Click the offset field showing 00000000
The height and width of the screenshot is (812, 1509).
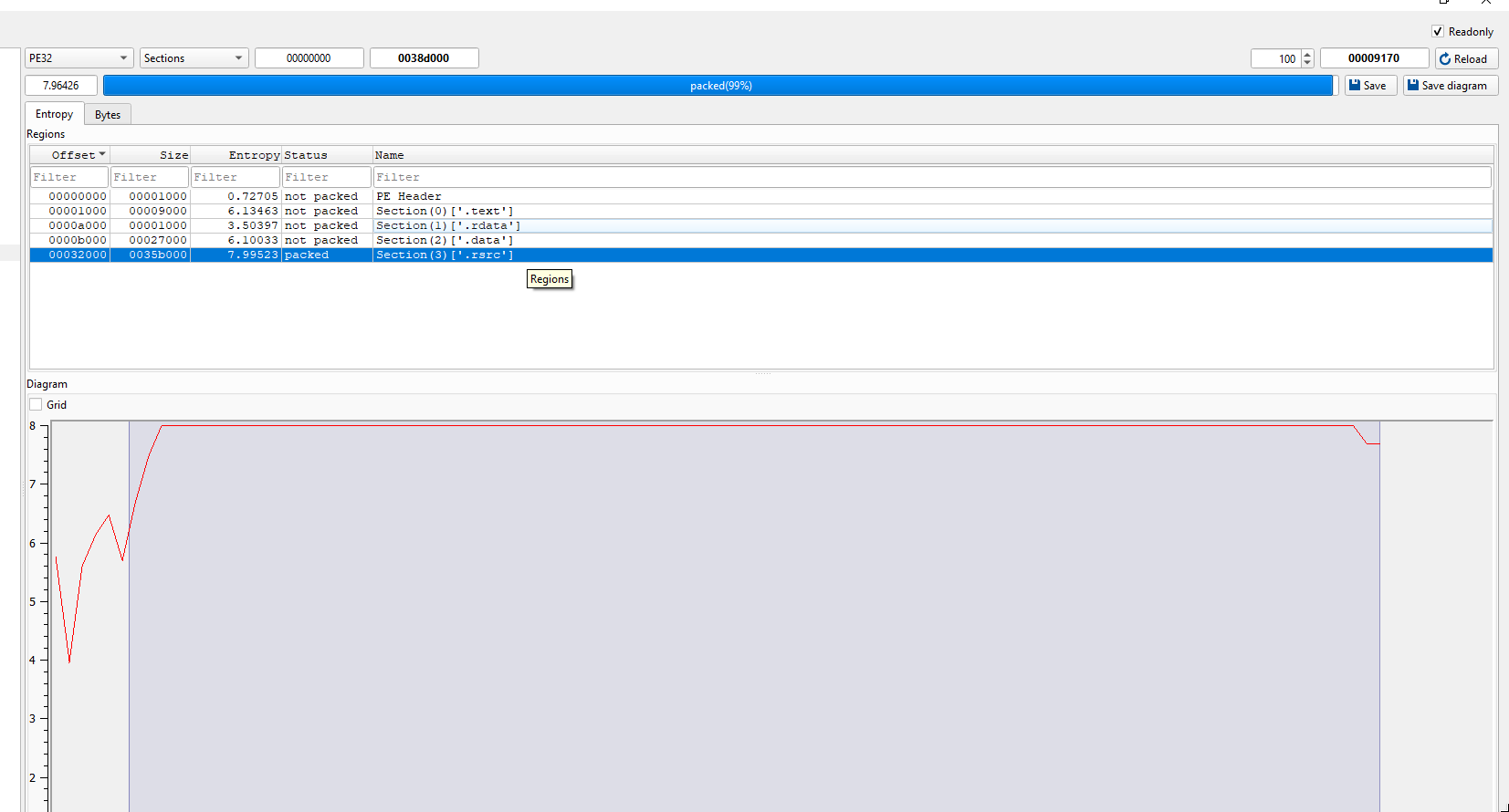coord(309,57)
